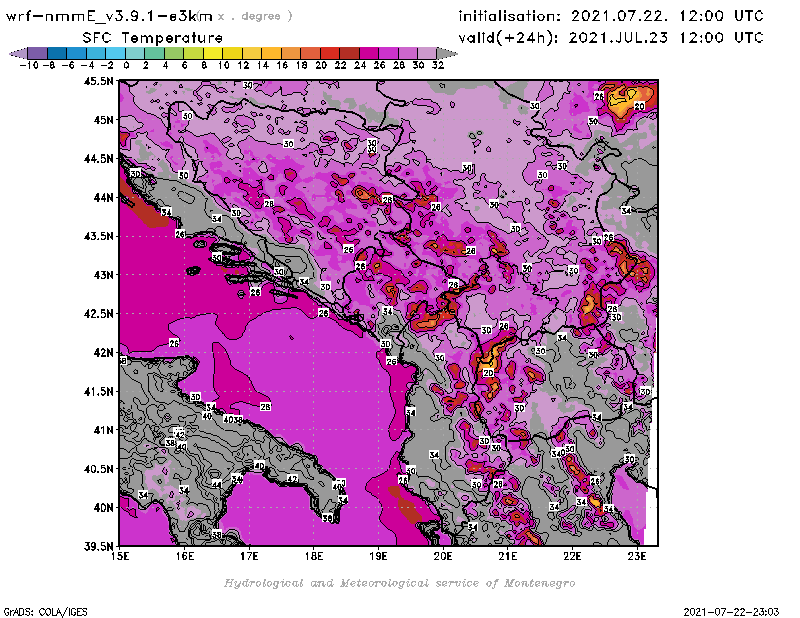Pick the light green 4 to 6 legend swatch
800x618 pixels.
173,54
